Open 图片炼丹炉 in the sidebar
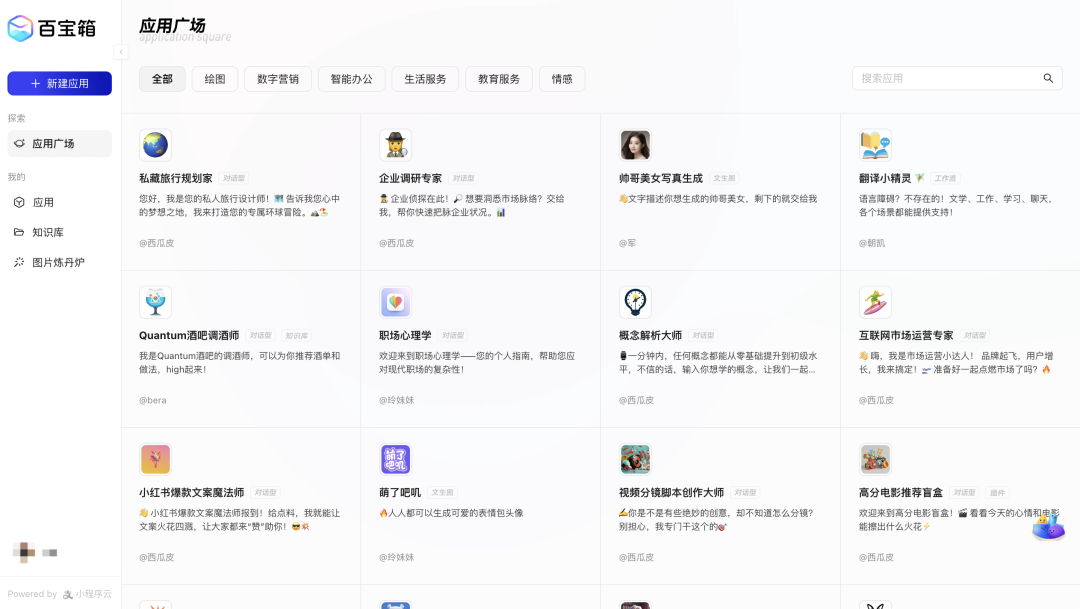1080x609 pixels. click(x=59, y=262)
